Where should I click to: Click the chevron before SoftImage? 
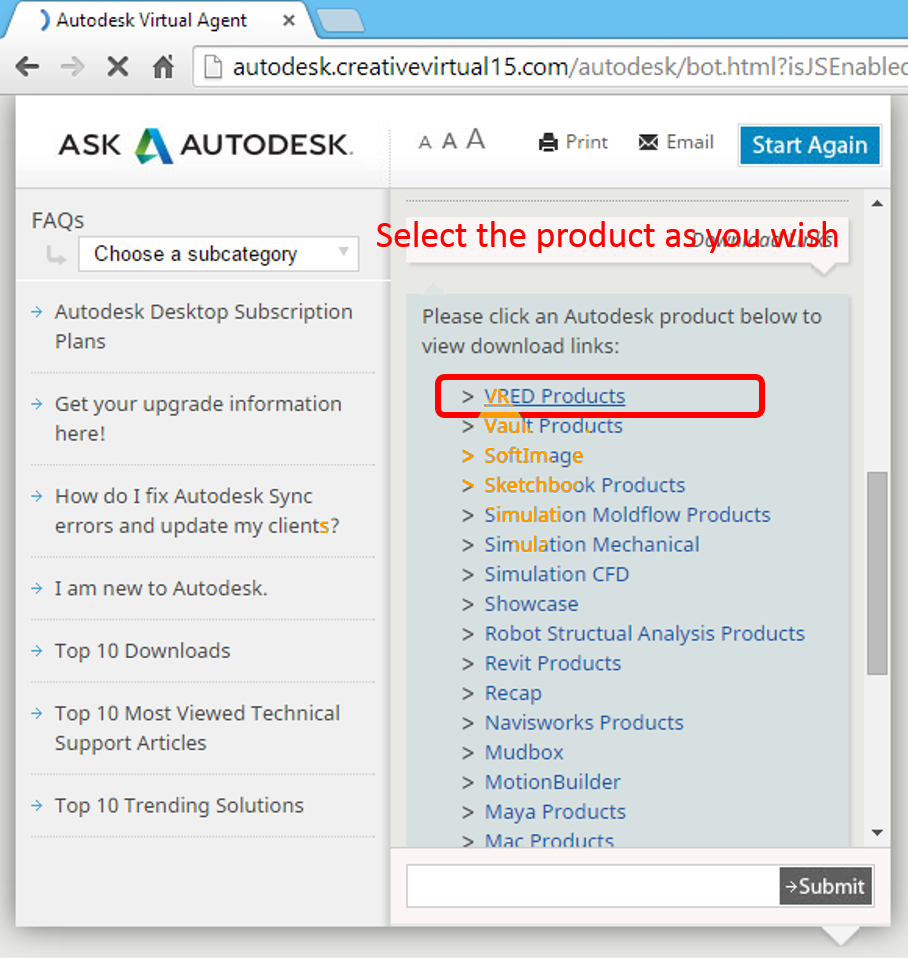tap(468, 456)
